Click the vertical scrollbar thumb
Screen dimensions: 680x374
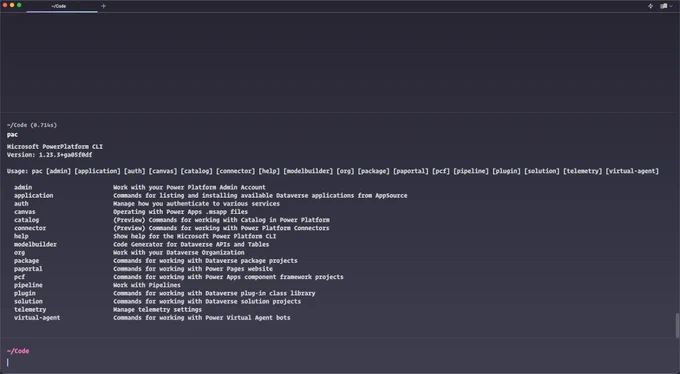click(x=677, y=325)
